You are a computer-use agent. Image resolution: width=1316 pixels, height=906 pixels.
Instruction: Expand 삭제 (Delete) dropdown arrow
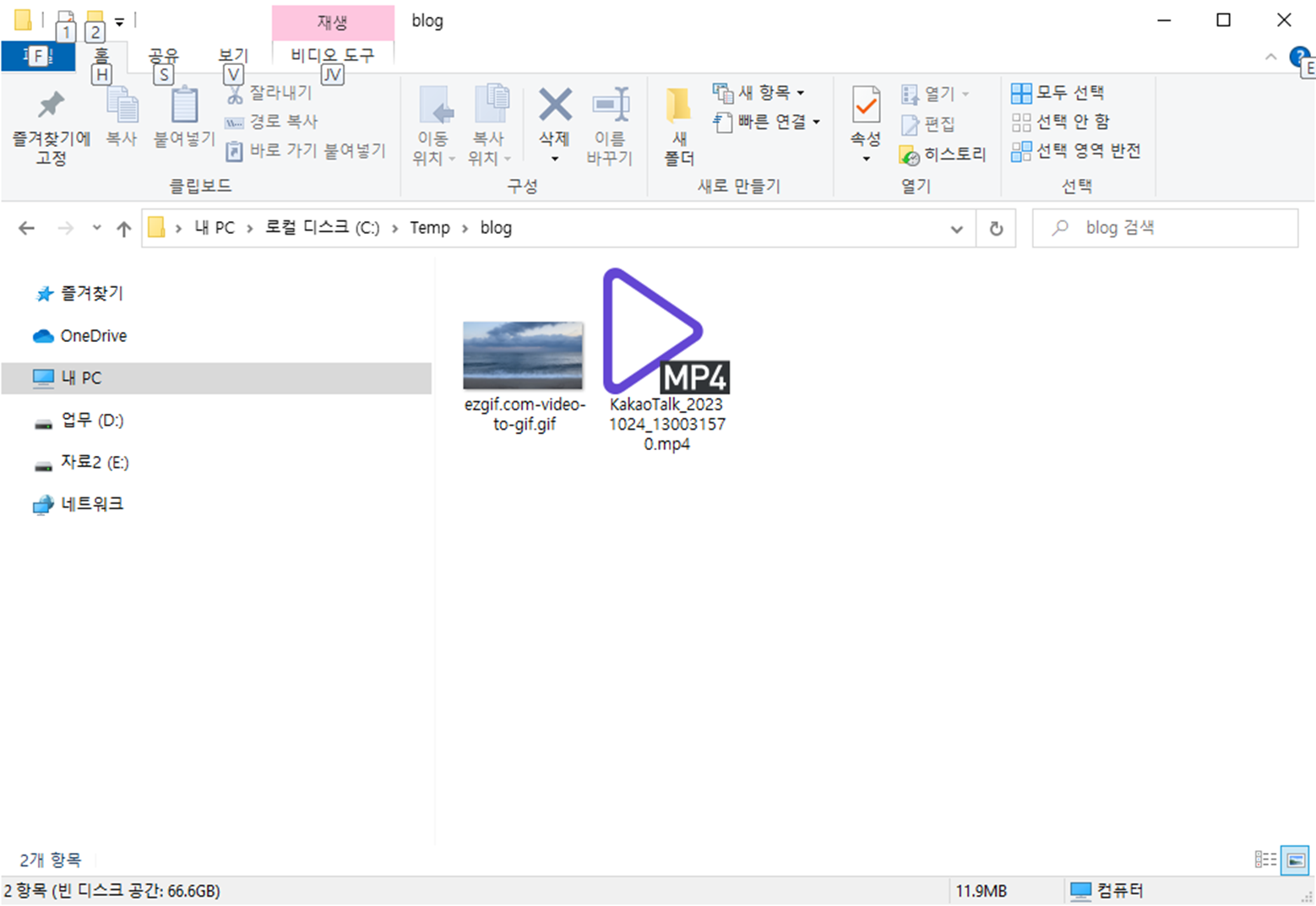point(555,159)
